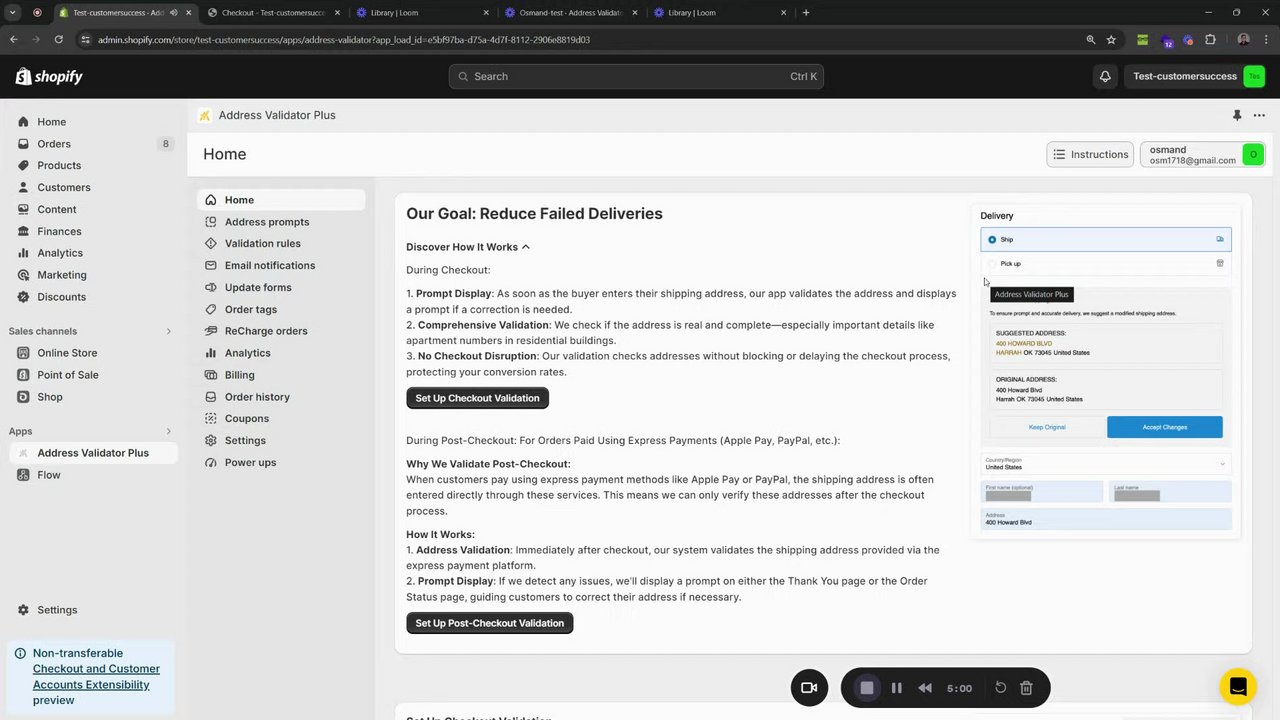1280x720 pixels.
Task: Rewind the Loom recording
Action: coord(925,688)
